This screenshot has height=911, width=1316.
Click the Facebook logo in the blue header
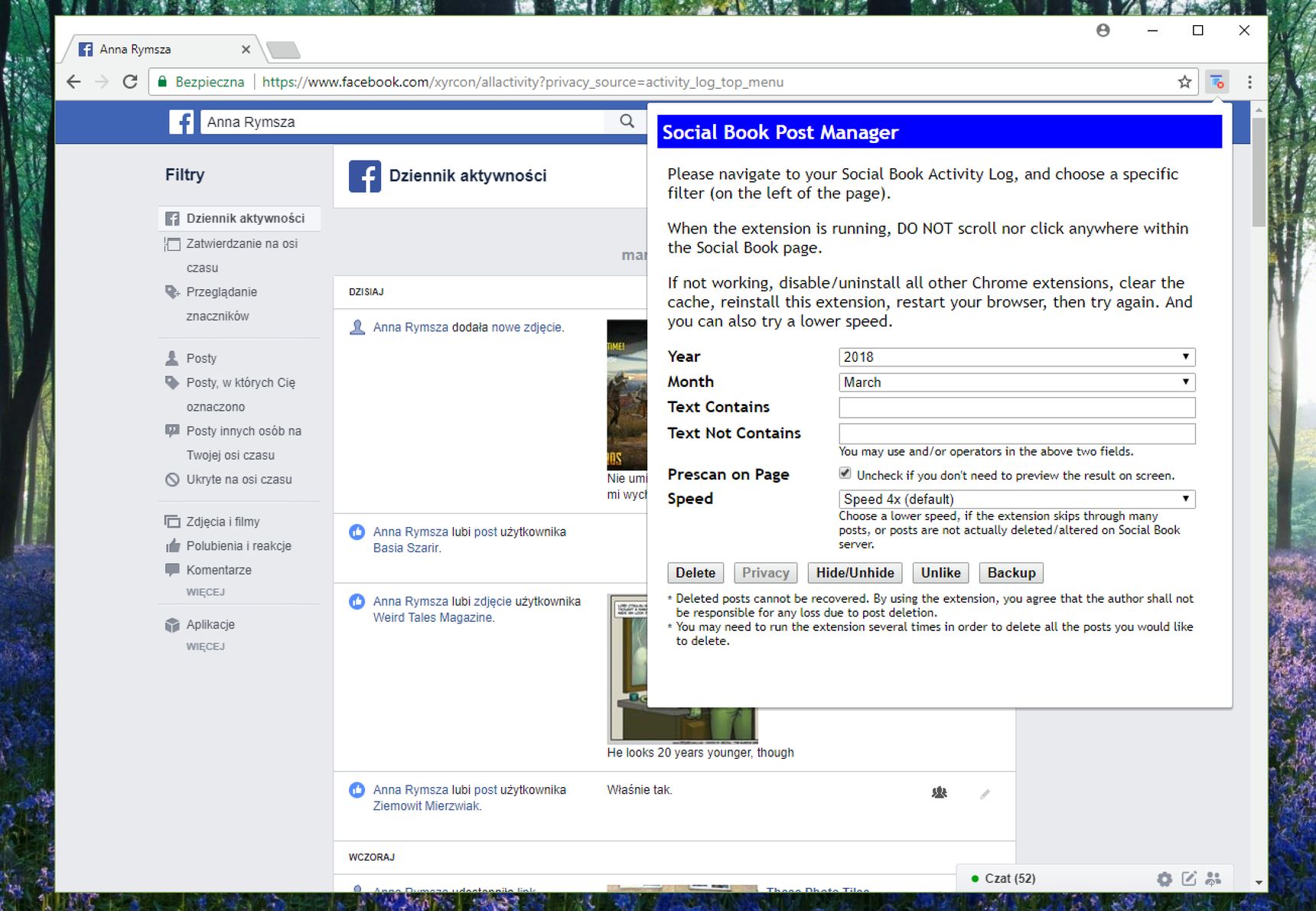[181, 122]
